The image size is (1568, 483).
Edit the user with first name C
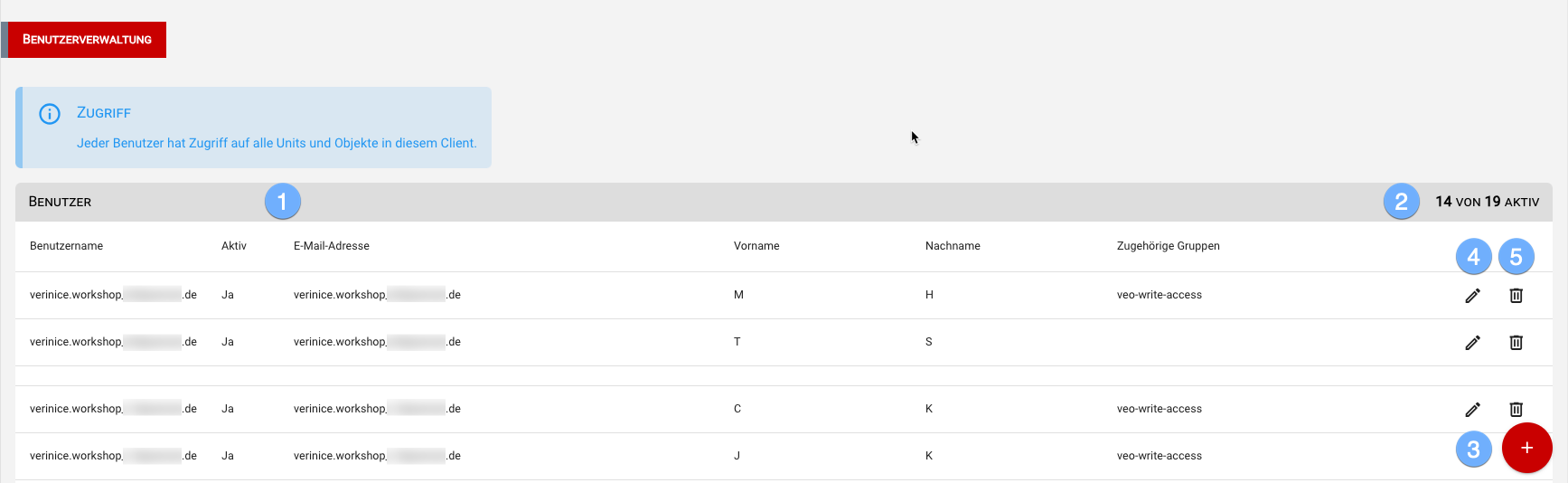(1472, 410)
